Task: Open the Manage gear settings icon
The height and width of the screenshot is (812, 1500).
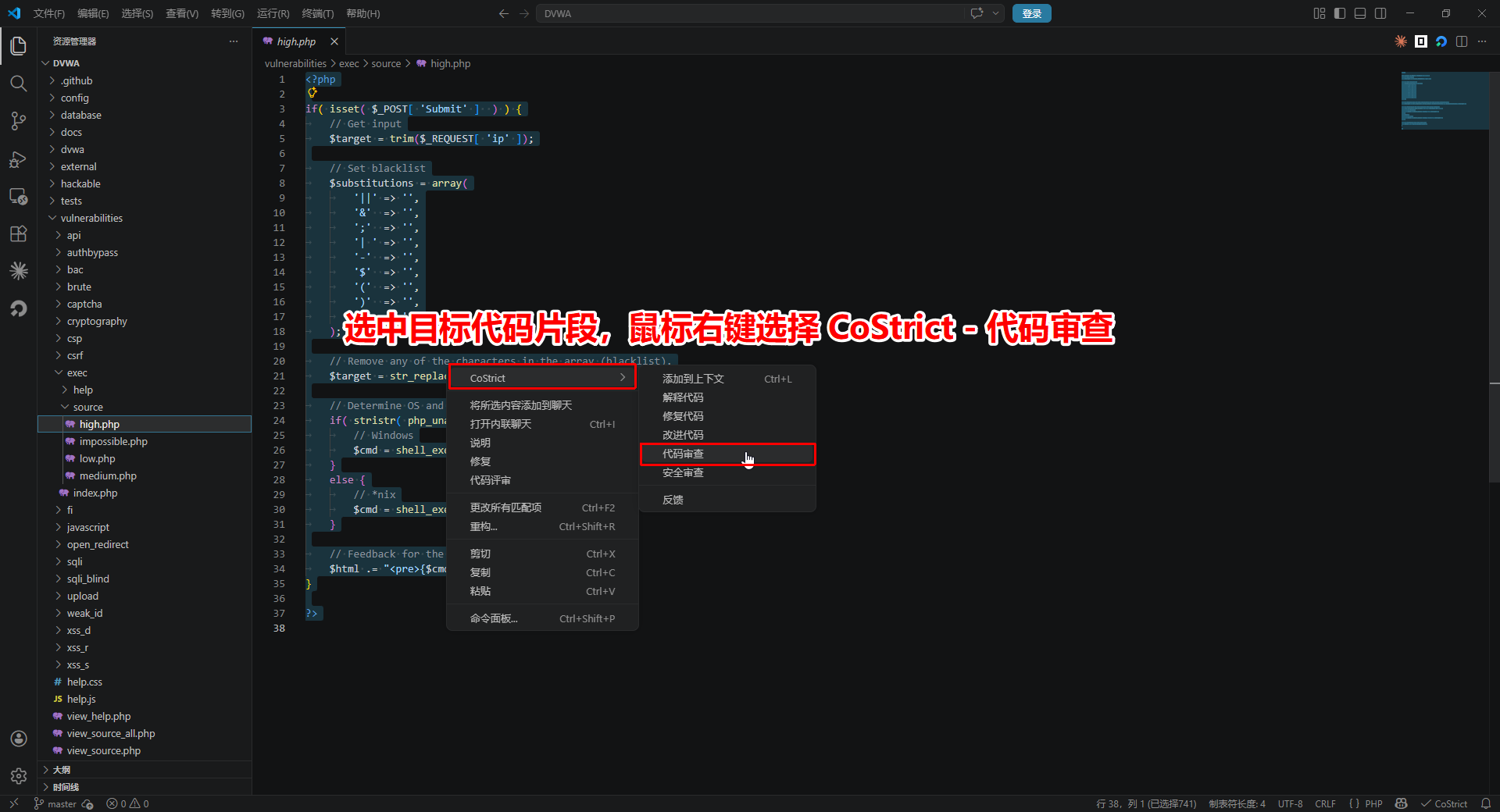Action: (19, 776)
